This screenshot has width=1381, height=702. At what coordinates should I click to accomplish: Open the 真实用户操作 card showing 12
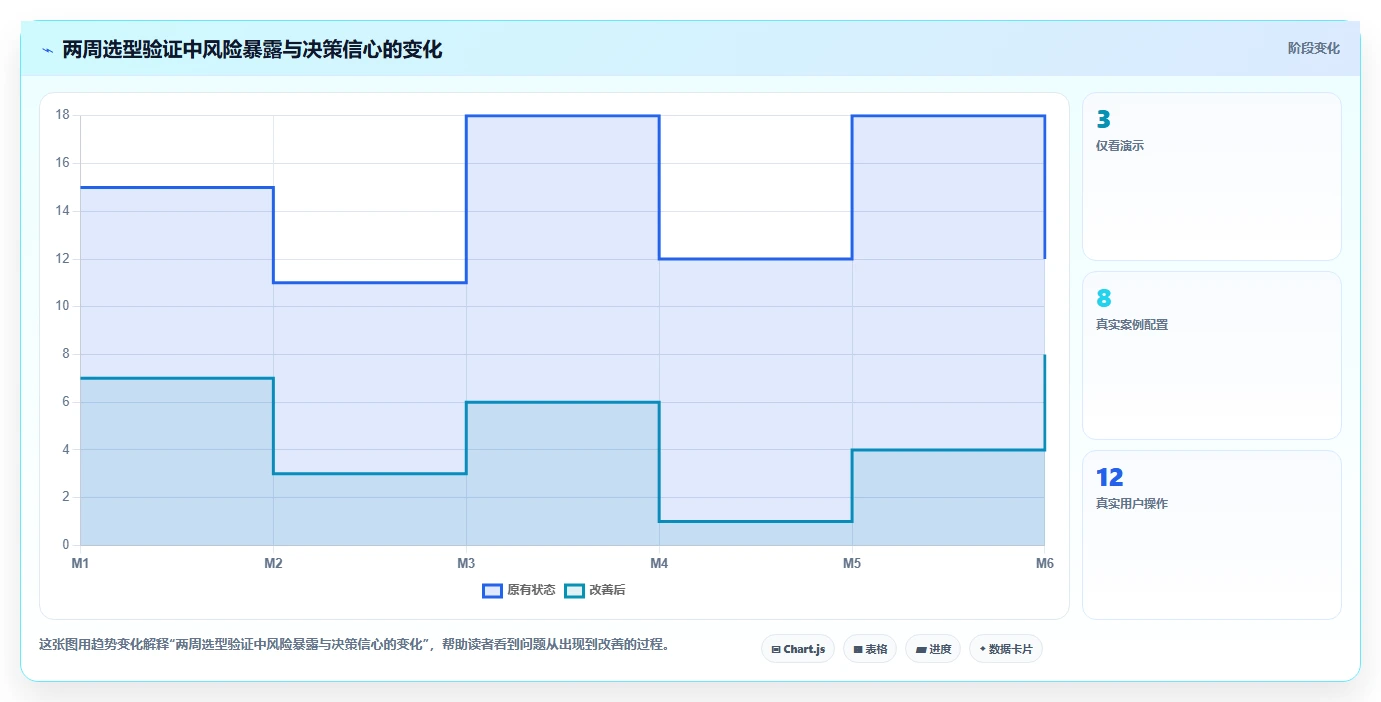point(1211,534)
